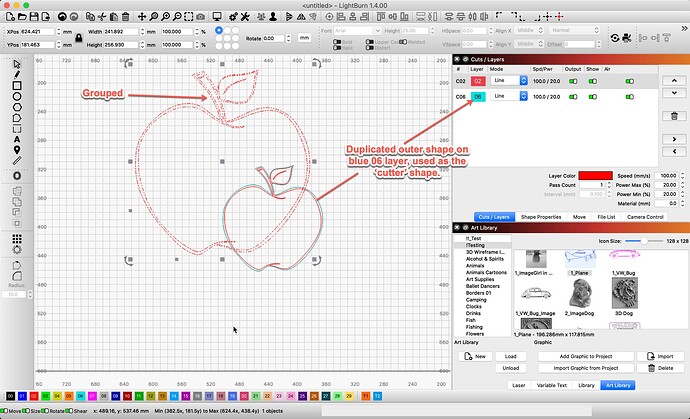Screen dimensions: 690x419
Task: Toggle Output switch for layer C06
Action: (573, 97)
